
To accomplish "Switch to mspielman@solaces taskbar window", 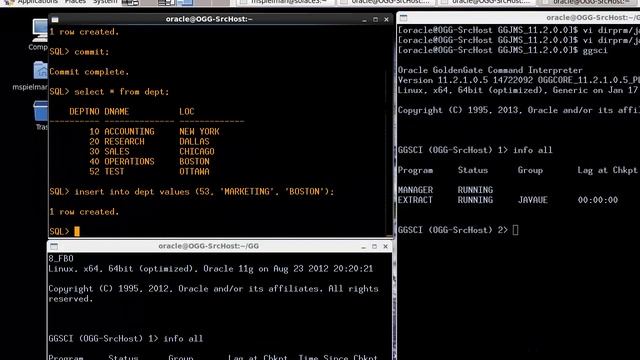I will tap(284, 2).
